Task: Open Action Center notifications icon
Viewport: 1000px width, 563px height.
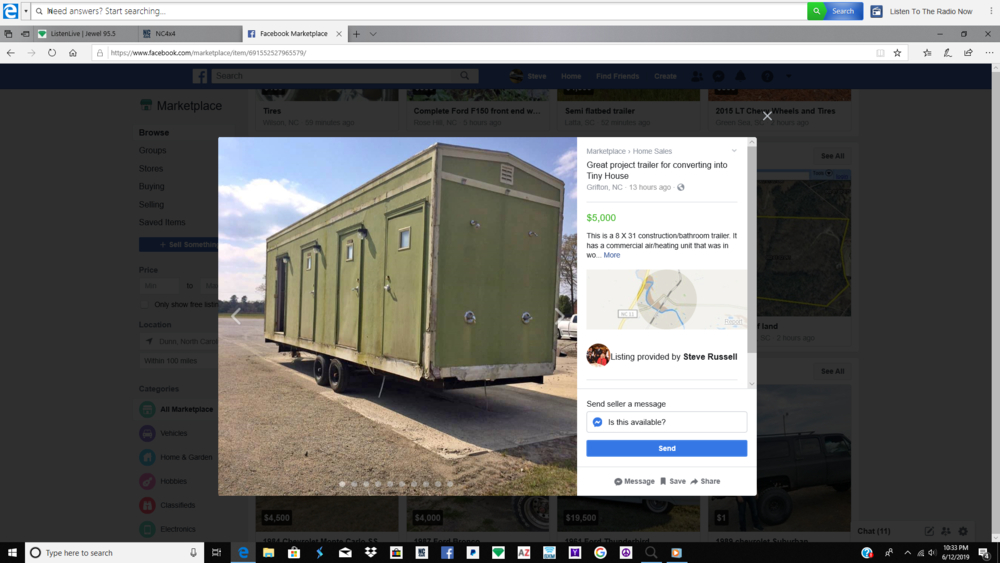Action: tap(985, 553)
